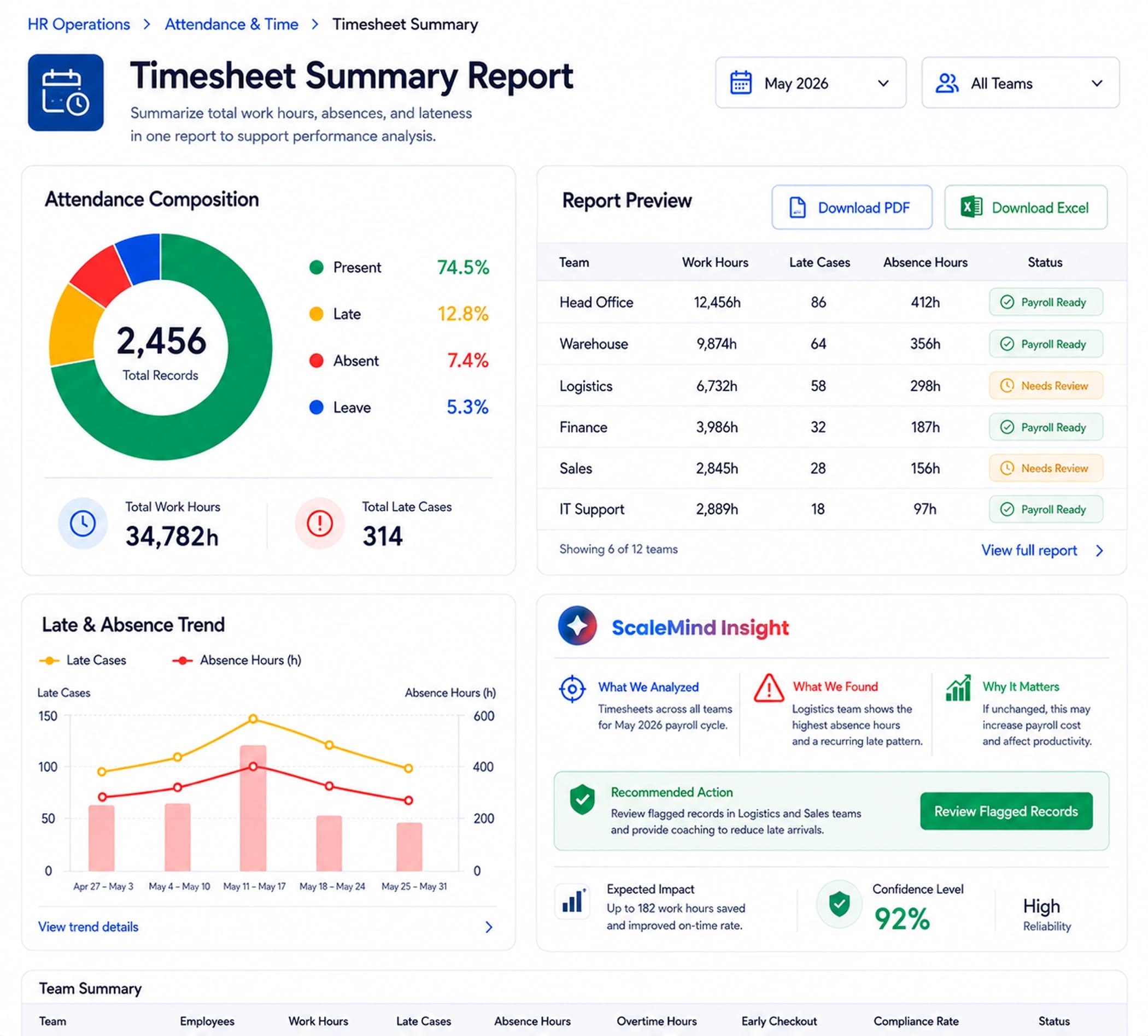The width and height of the screenshot is (1148, 1036).
Task: Click the growth chart icon by Why It Matters
Action: click(x=958, y=688)
